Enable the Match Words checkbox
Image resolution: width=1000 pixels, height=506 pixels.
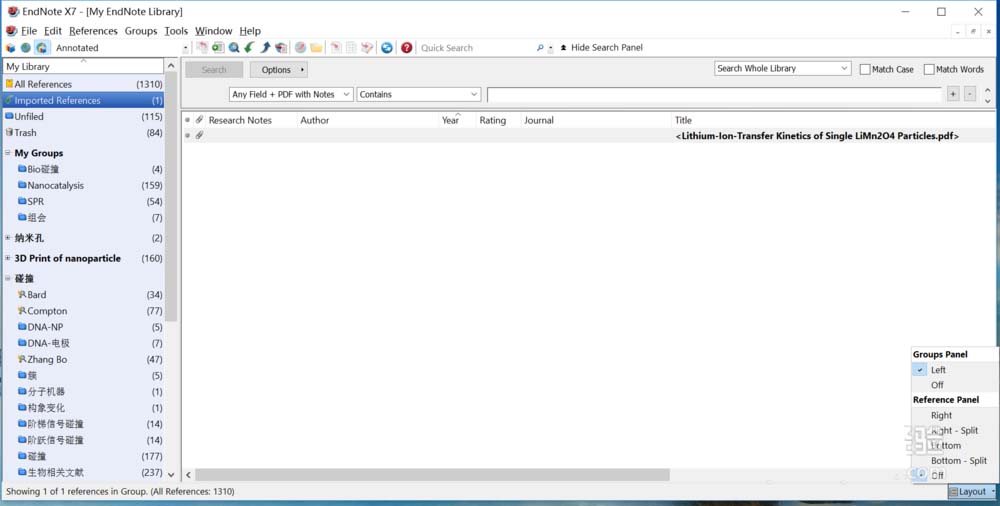[929, 70]
